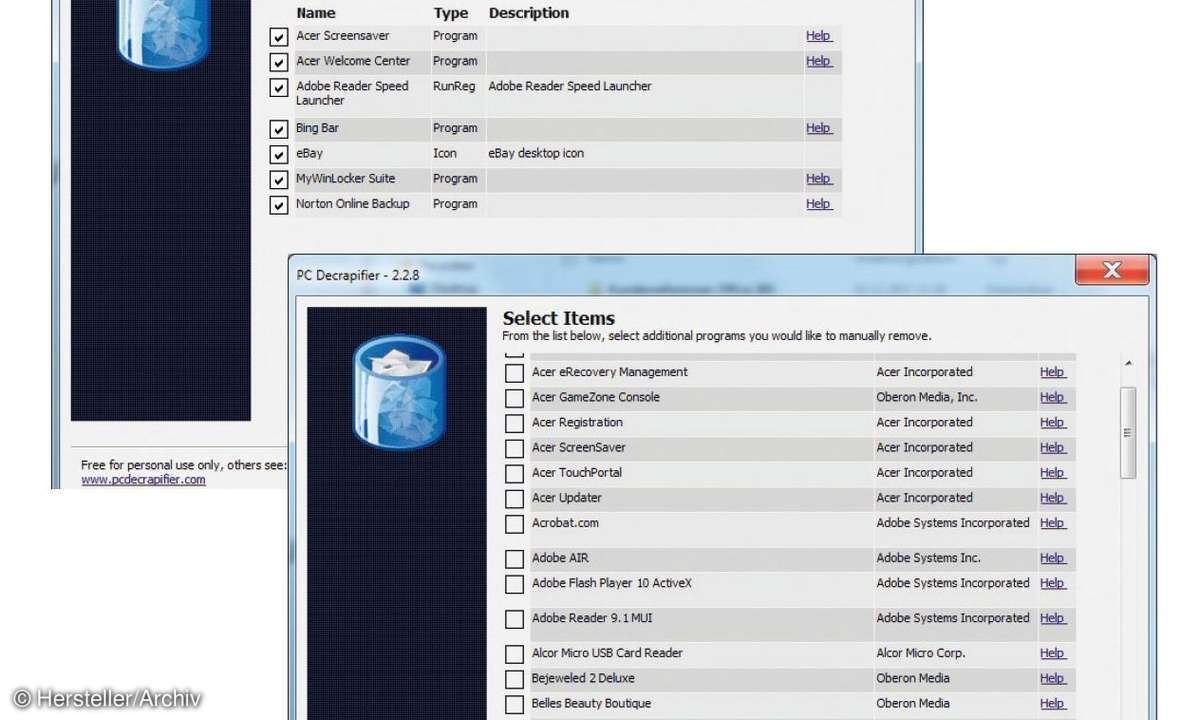1200x720 pixels.
Task: Open Help link for Bing Bar
Action: coord(819,128)
